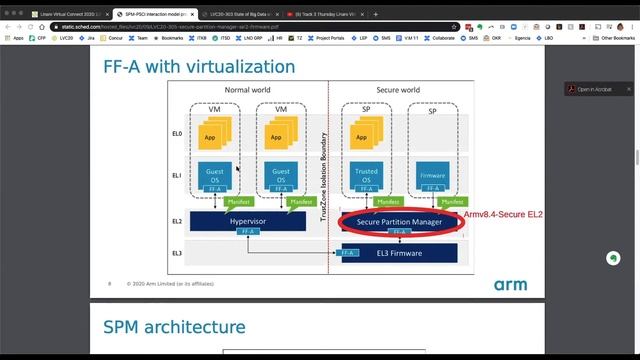Image resolution: width=640 pixels, height=360 pixels.
Task: Open the ITKB bookmark
Action: click(198, 38)
